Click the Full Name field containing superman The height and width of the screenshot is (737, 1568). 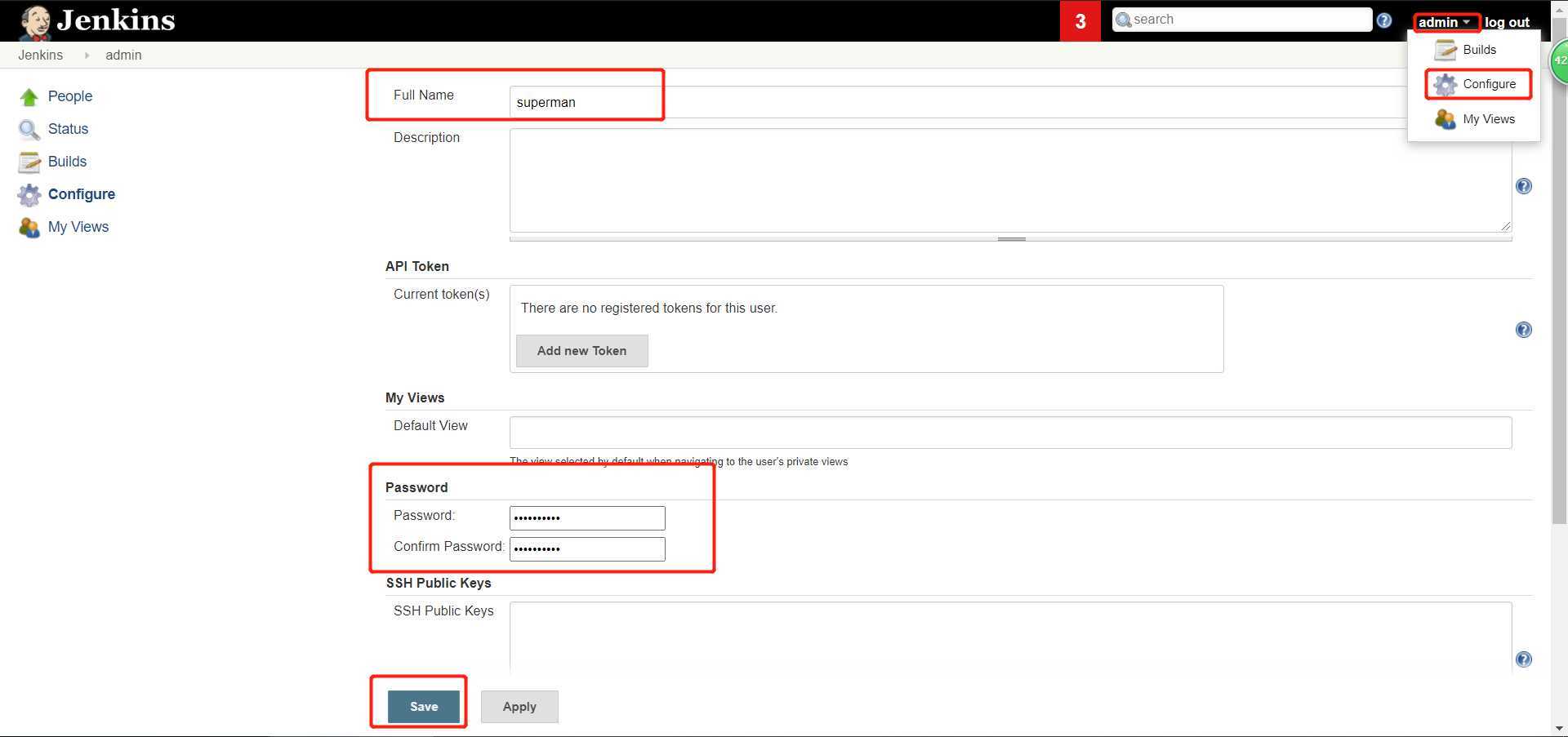tap(1010, 102)
